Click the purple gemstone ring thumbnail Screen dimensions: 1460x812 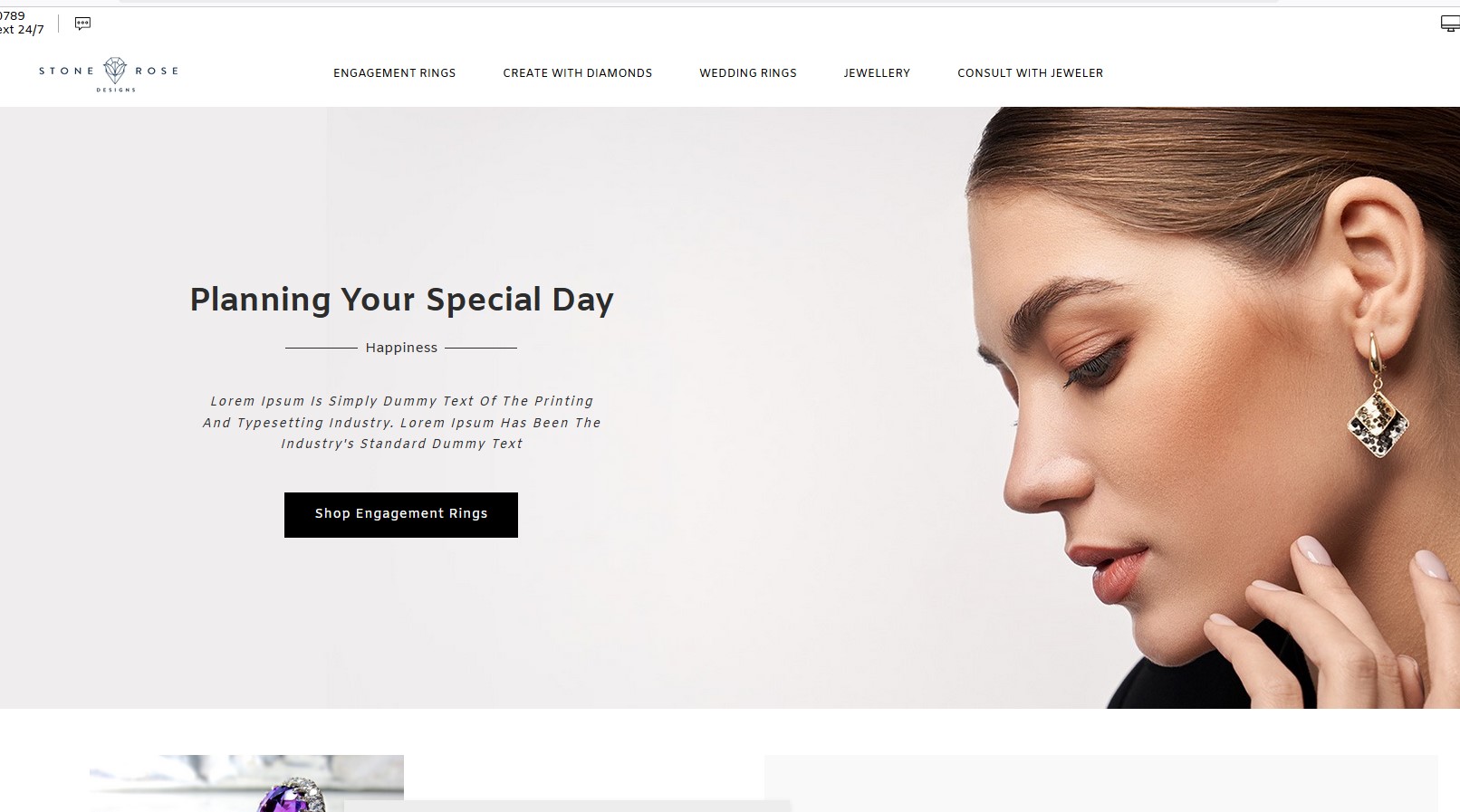[246, 783]
